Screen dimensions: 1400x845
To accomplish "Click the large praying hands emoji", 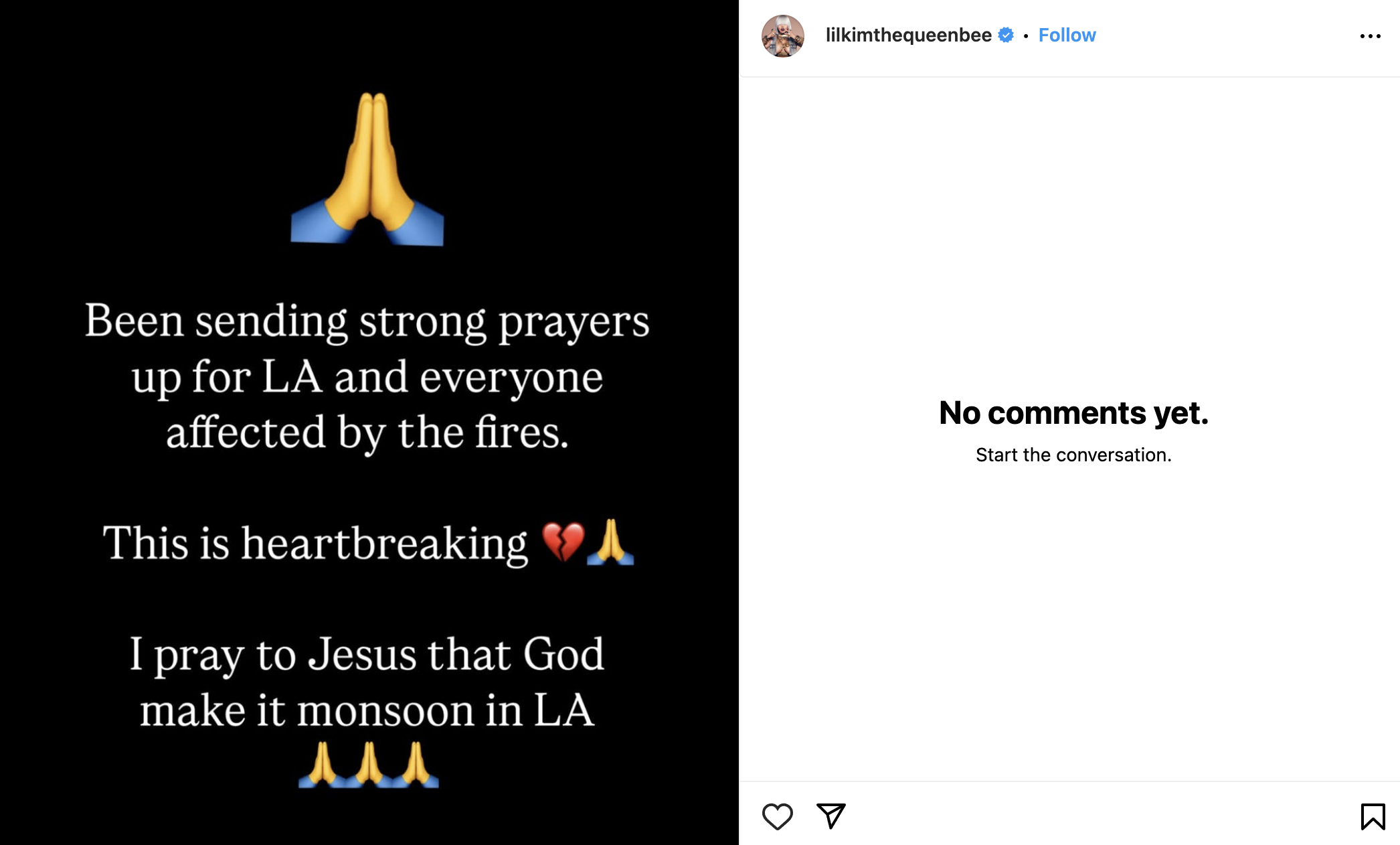I will [x=367, y=169].
